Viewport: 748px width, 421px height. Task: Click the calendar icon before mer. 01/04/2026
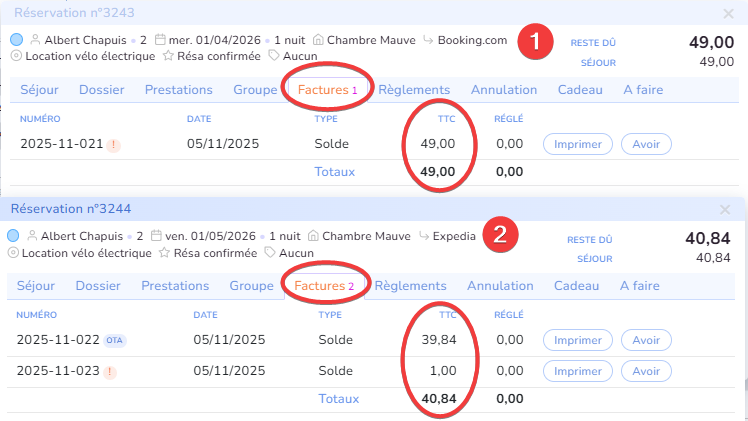click(158, 40)
